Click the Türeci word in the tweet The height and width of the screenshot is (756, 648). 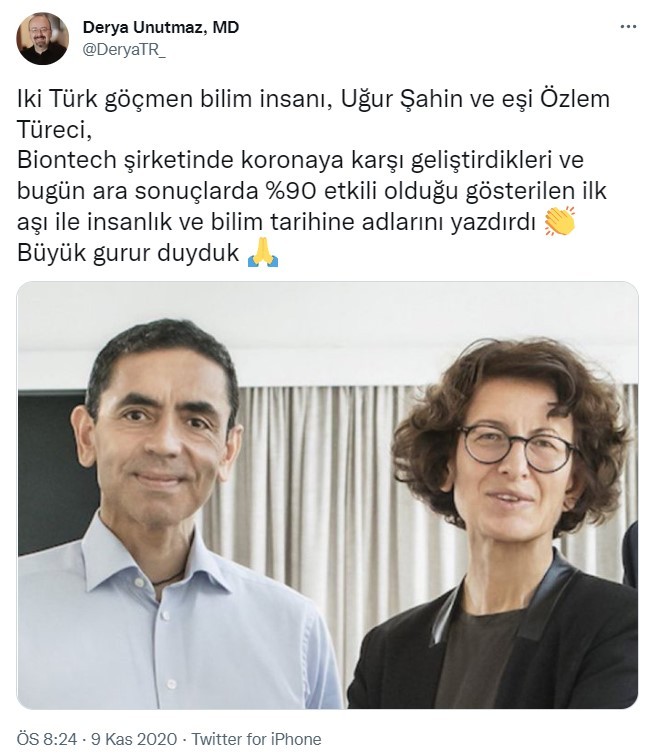[x=54, y=130]
